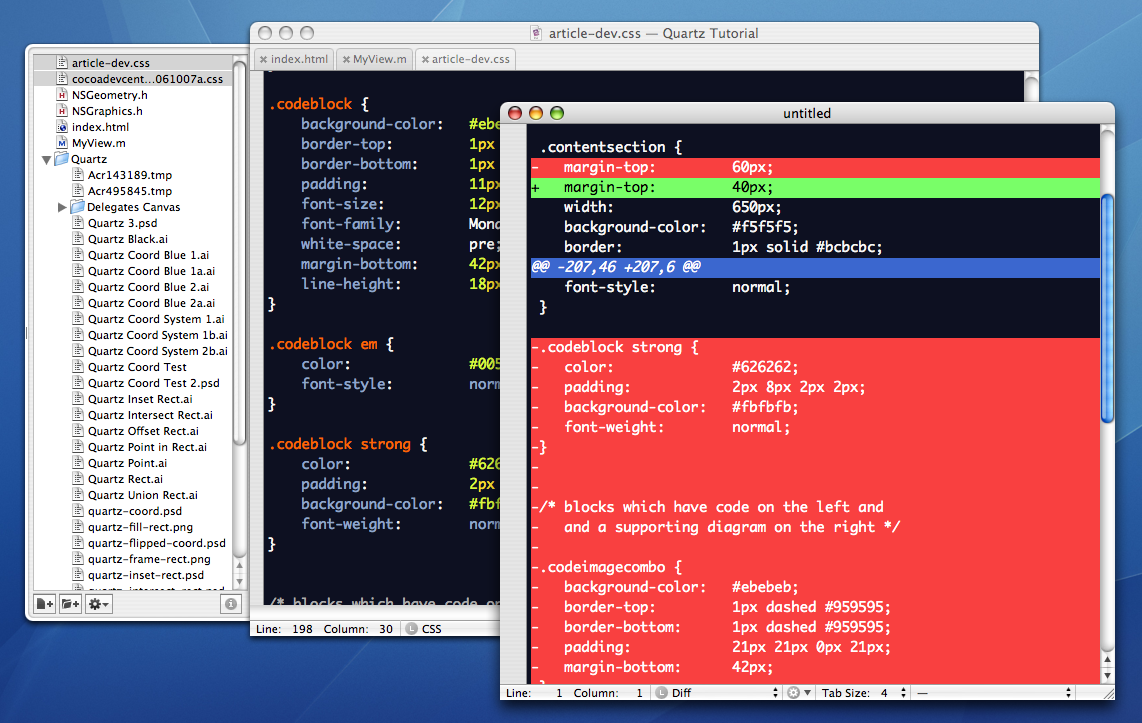Click the file icon beside Quartz 3.psd

pos(78,223)
